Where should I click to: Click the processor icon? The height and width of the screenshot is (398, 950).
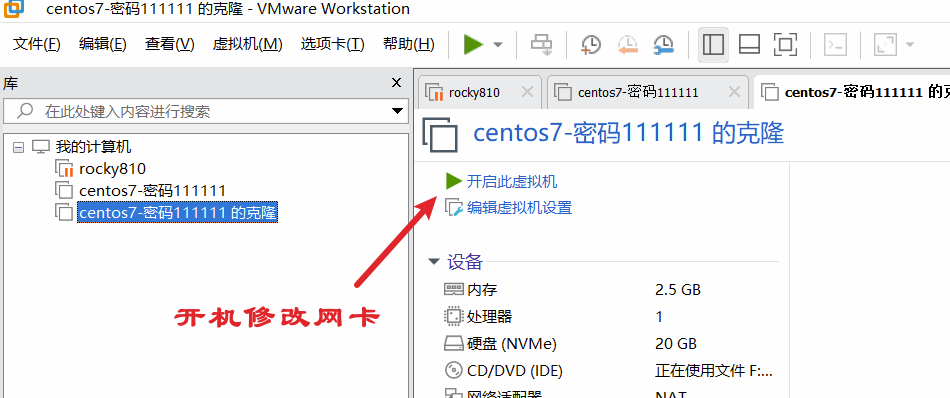coord(453,316)
